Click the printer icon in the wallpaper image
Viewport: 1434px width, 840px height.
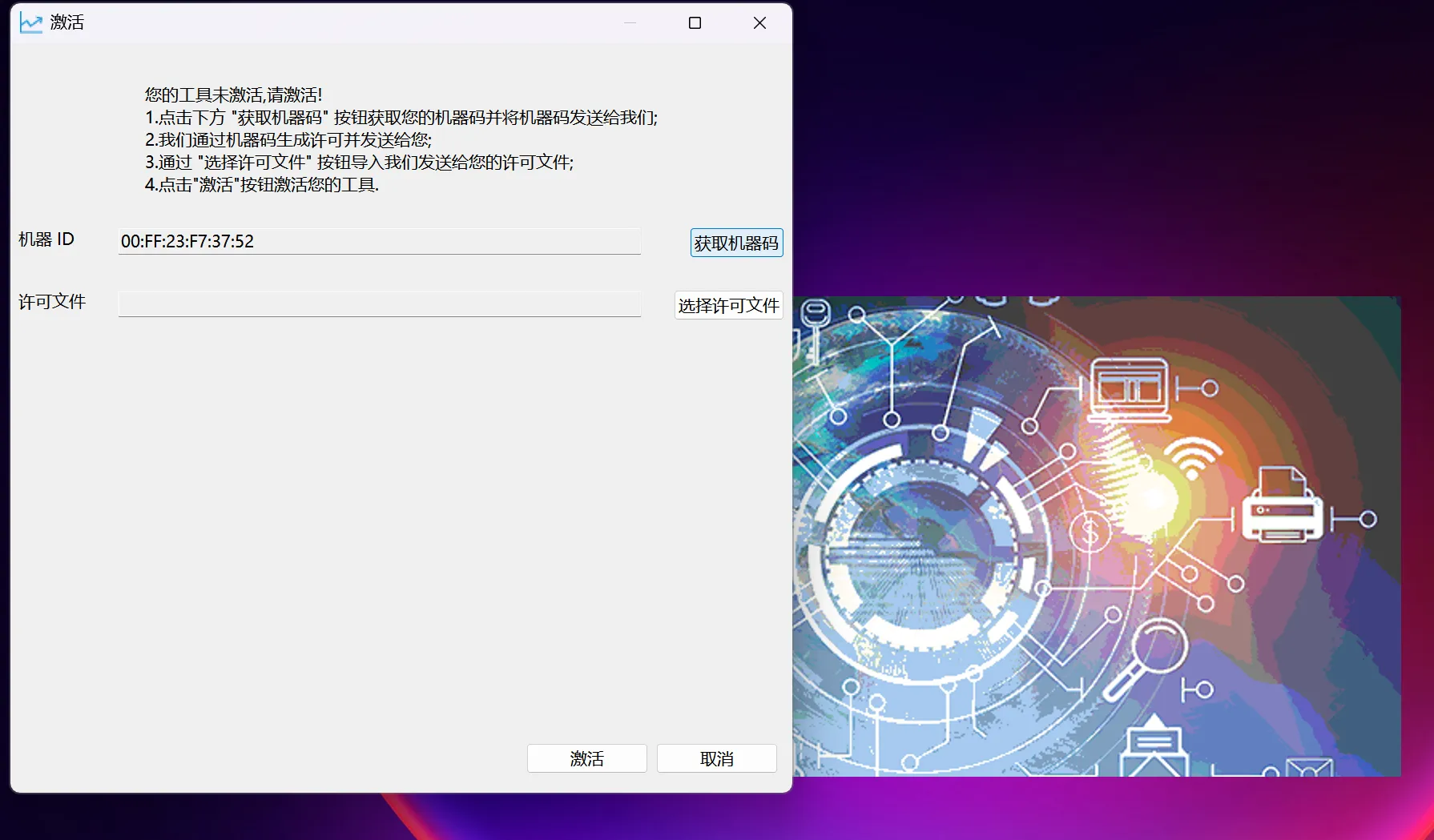click(x=1281, y=506)
